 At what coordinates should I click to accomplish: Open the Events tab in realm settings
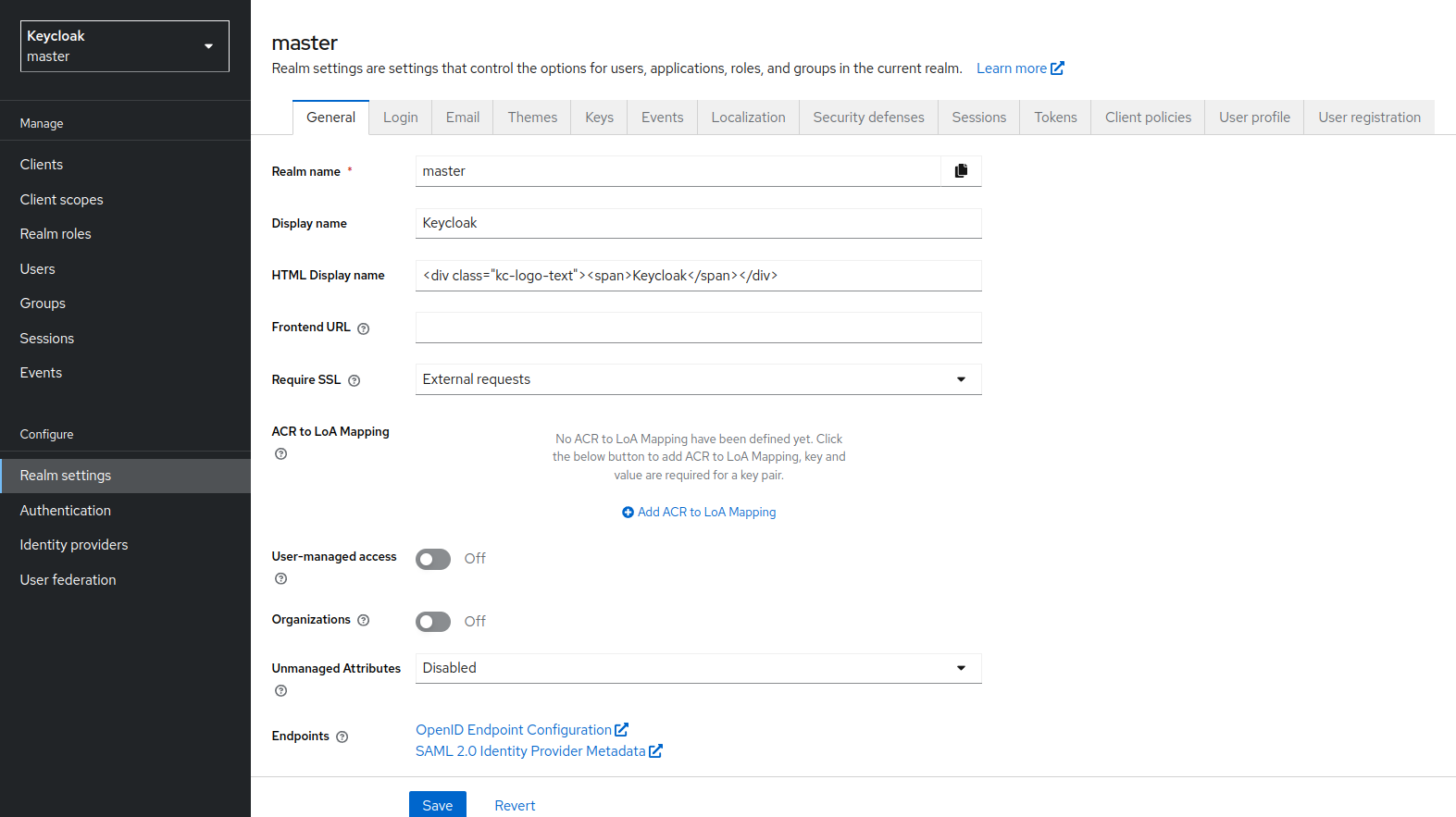(663, 118)
